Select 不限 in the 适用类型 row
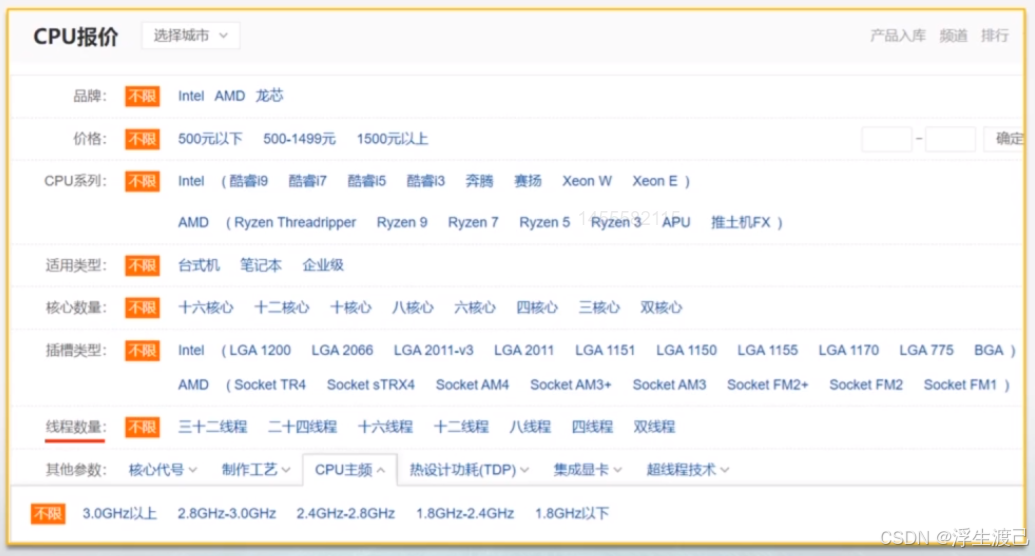The image size is (1035, 556). tap(143, 265)
